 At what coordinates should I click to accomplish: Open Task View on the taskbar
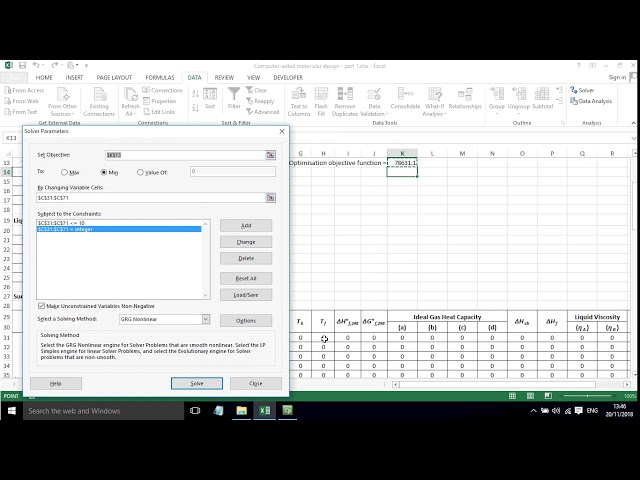point(195,411)
